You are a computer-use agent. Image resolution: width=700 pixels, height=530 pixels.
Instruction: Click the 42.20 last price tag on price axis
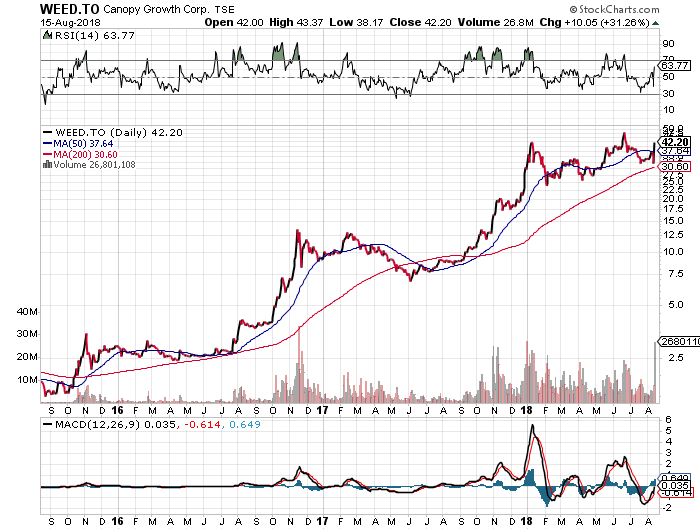click(x=675, y=142)
